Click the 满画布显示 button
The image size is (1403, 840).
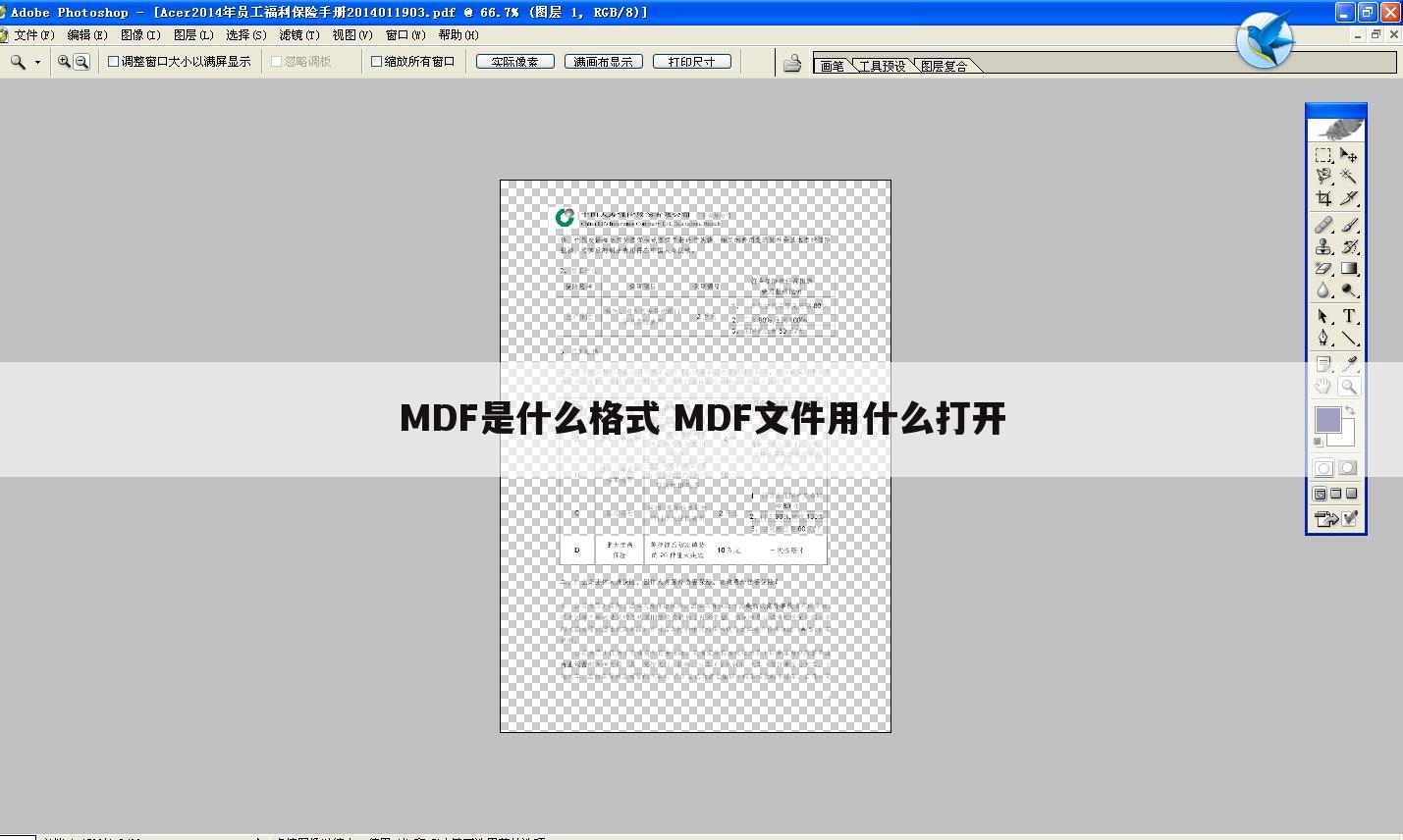604,61
